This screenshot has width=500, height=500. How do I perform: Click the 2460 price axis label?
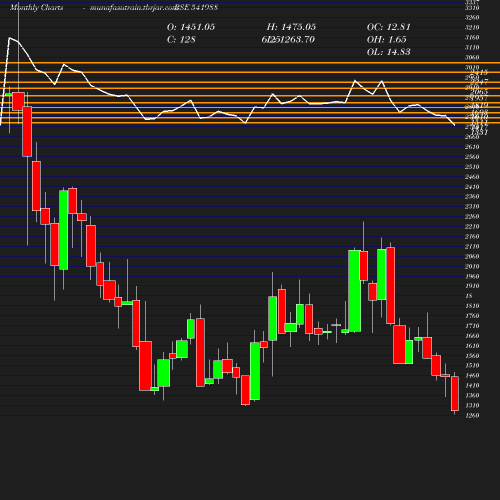pos(472,177)
